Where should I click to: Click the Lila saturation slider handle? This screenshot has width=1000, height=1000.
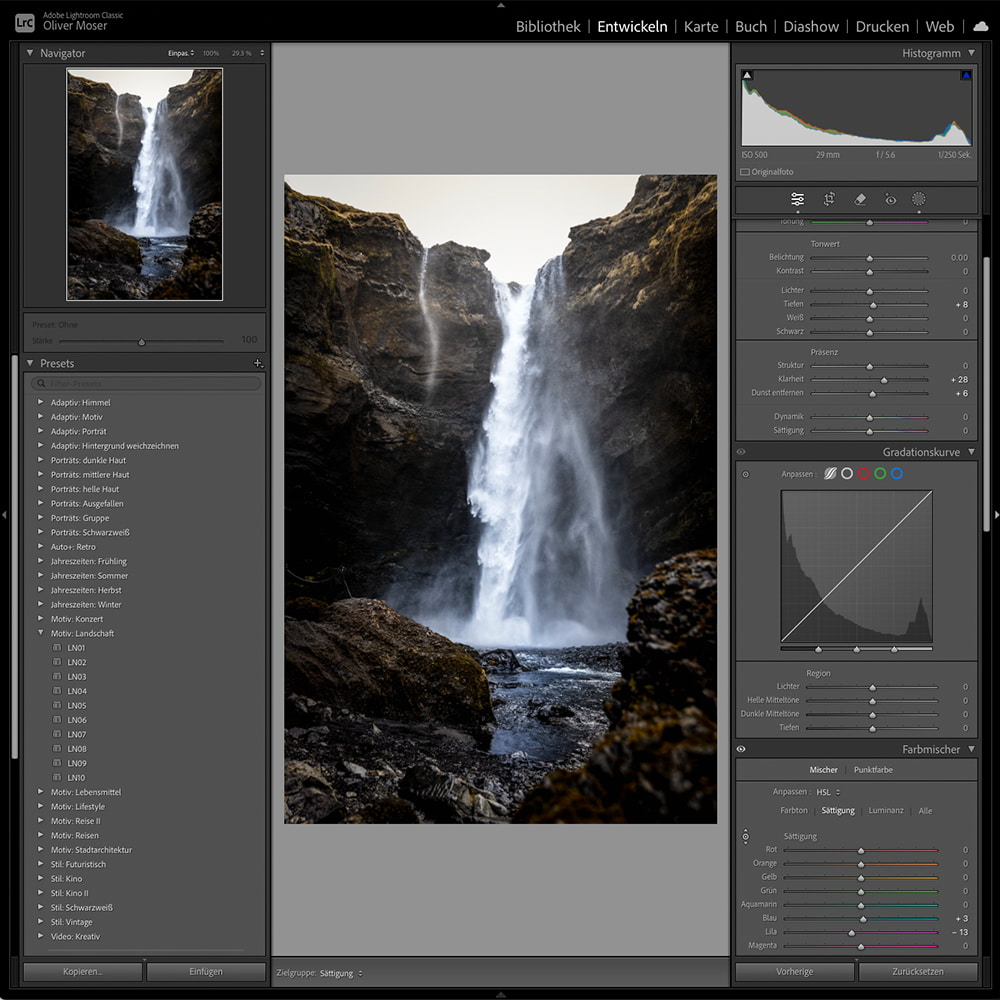click(x=851, y=932)
